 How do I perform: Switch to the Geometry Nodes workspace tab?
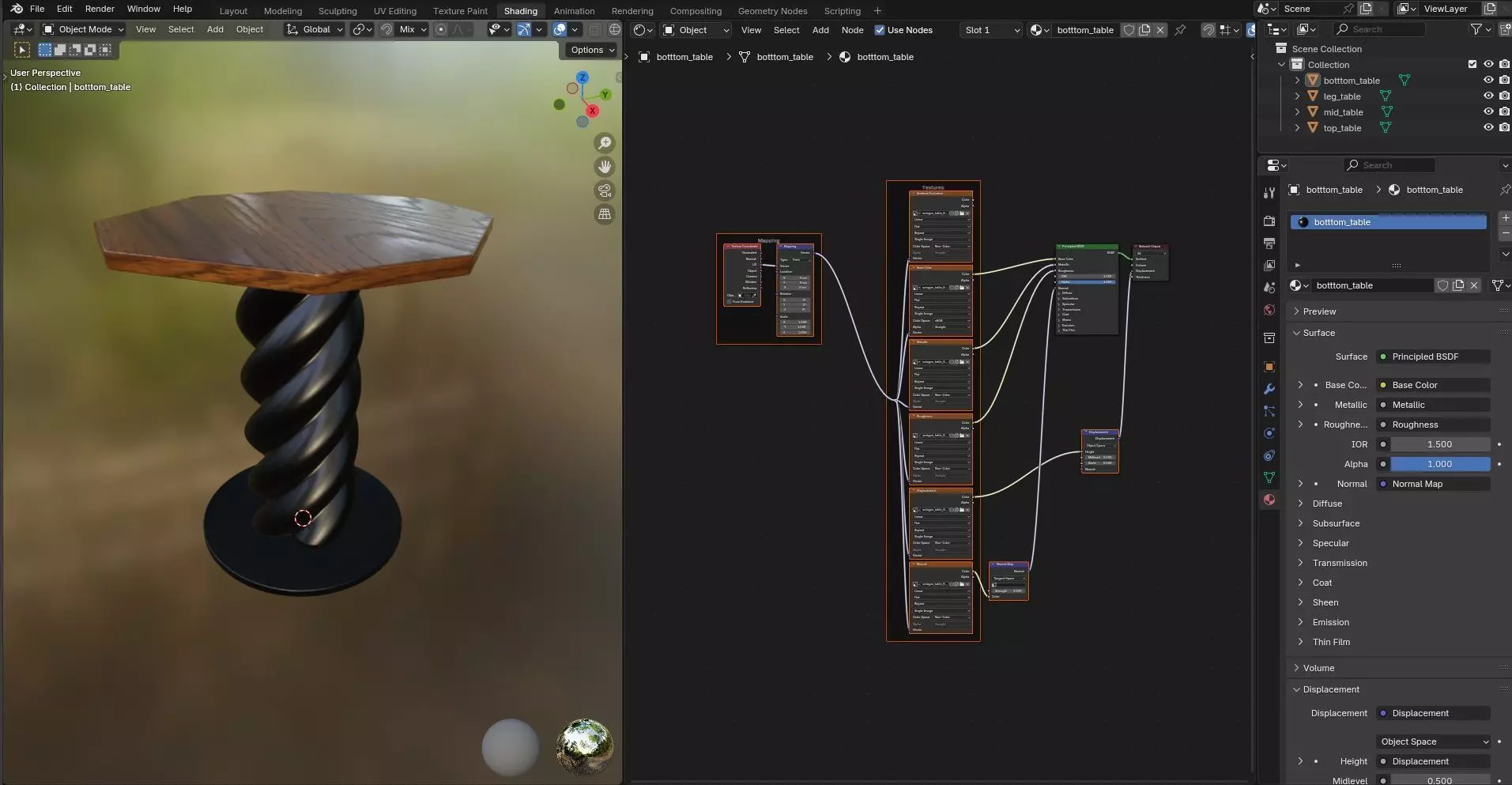772,11
